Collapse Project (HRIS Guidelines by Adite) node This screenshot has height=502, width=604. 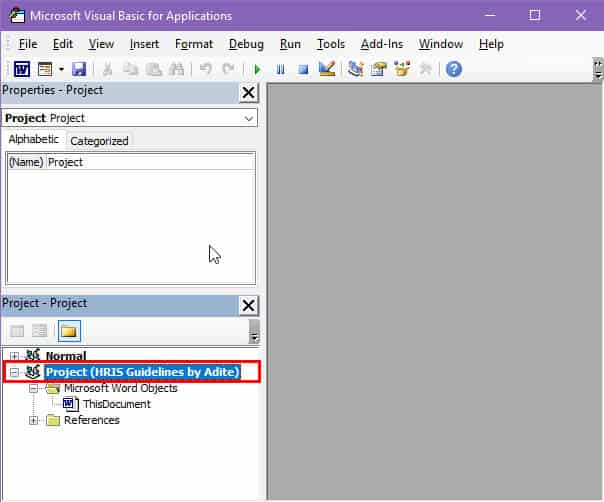click(x=14, y=372)
